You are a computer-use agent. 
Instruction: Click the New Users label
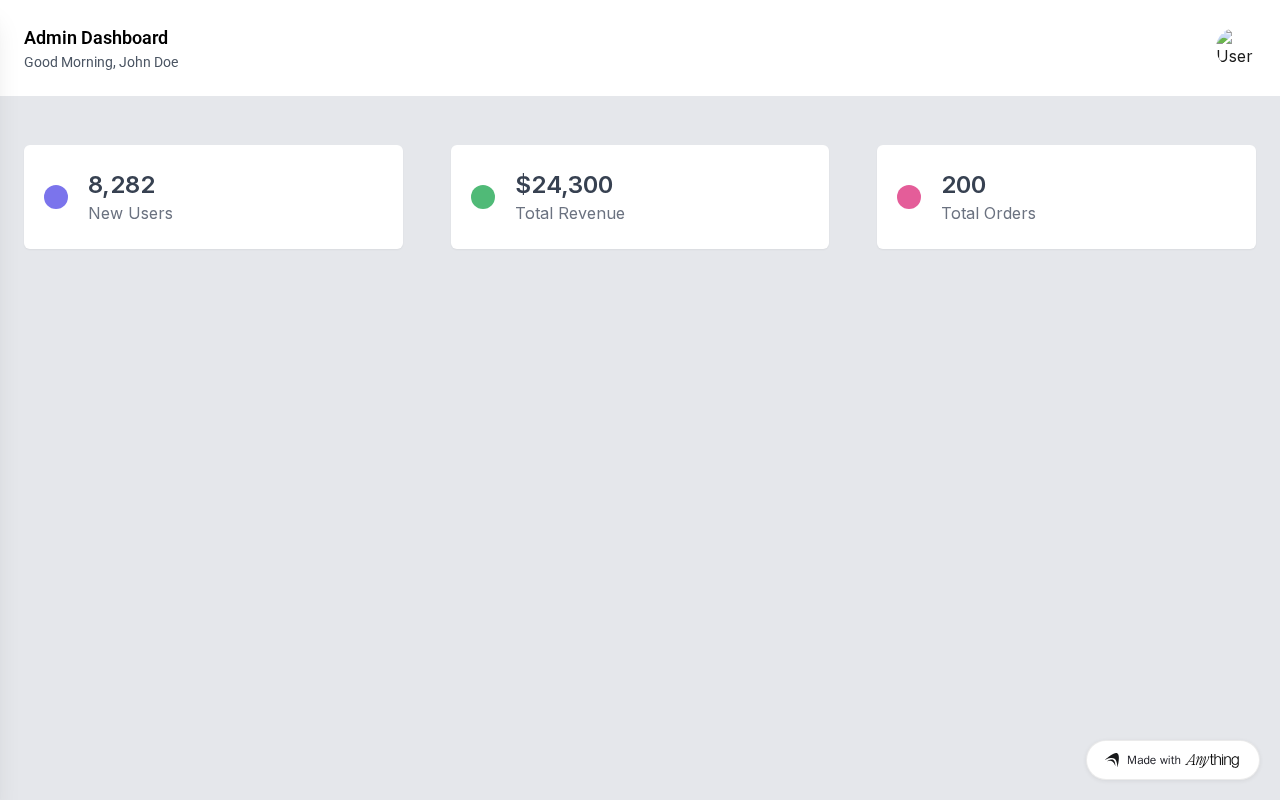point(130,213)
